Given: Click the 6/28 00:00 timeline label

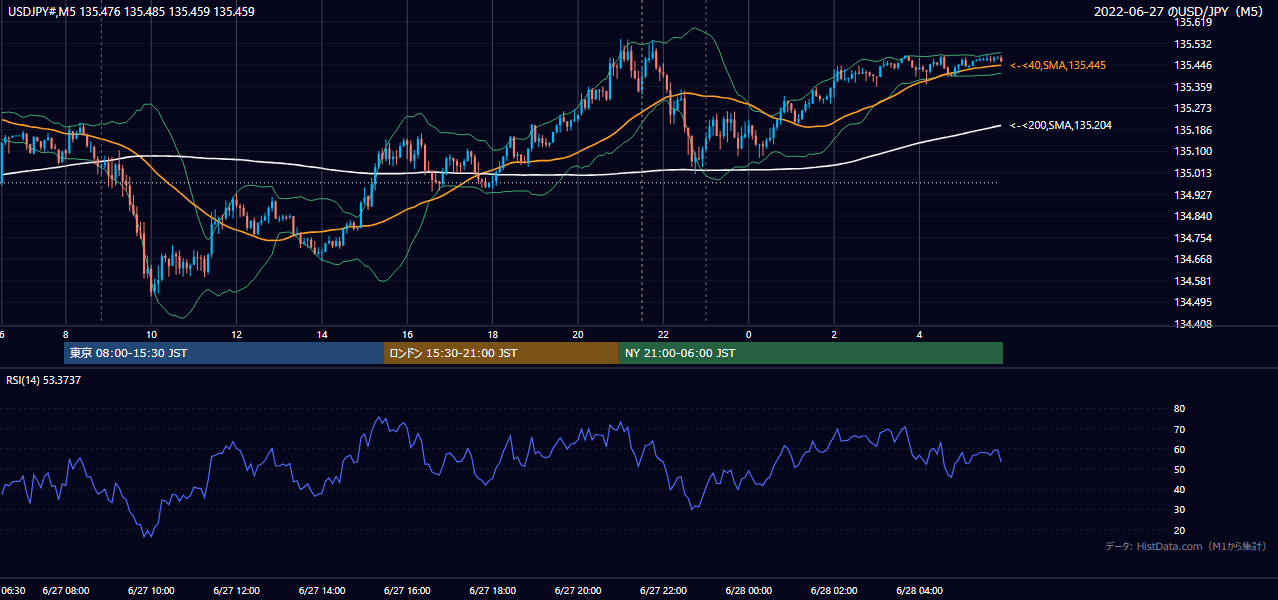Looking at the screenshot, I should click(749, 590).
